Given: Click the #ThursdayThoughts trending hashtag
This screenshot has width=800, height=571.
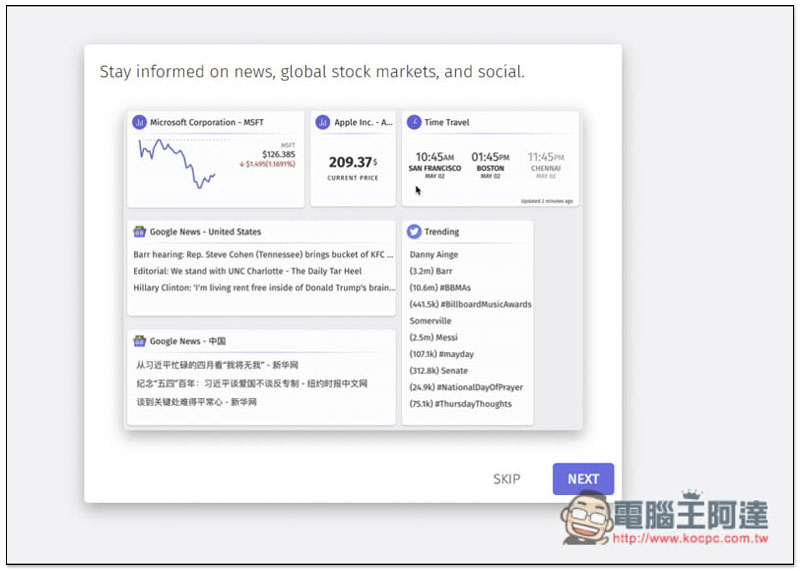Looking at the screenshot, I should [x=460, y=404].
